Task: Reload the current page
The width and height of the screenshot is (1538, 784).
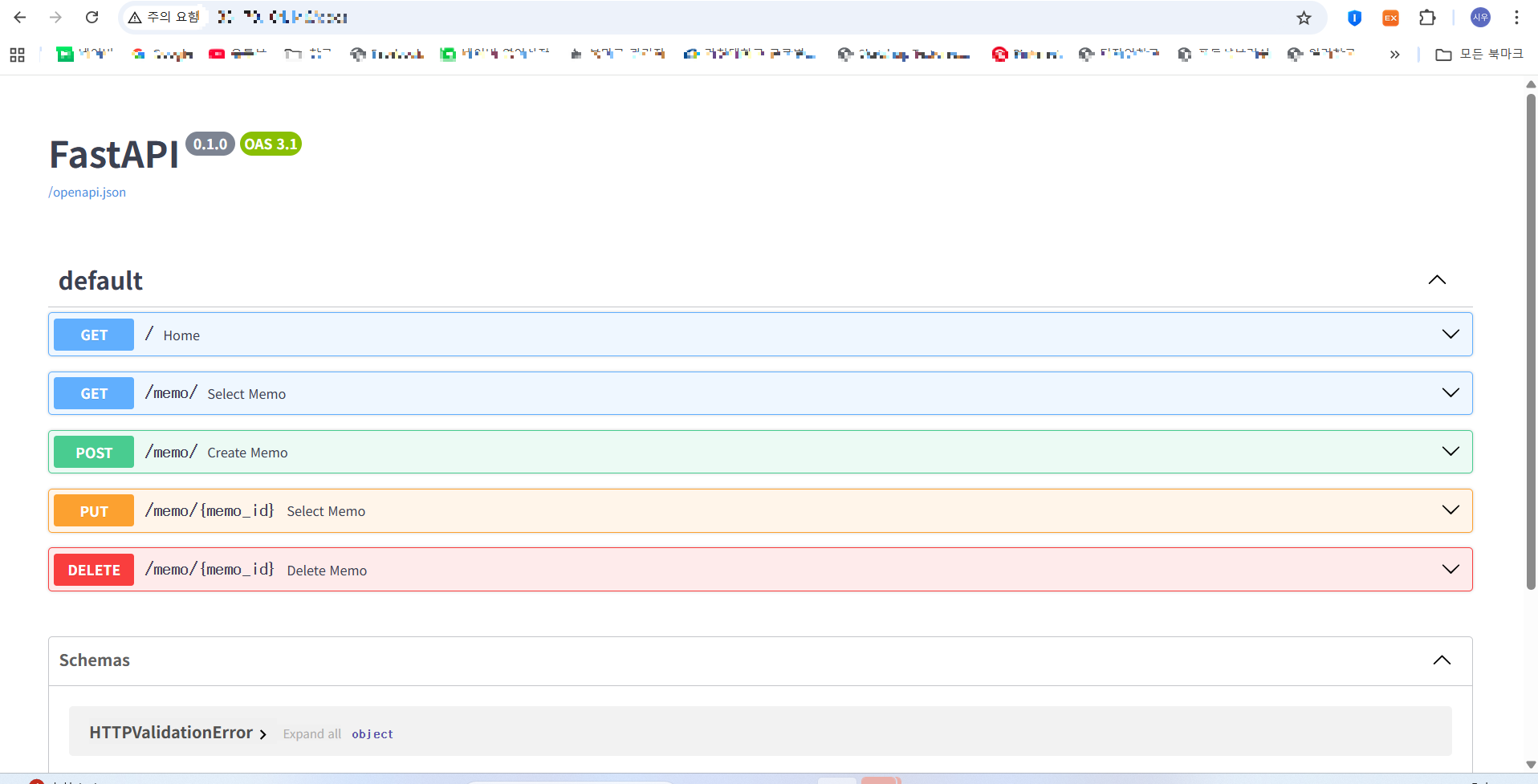Action: point(92,18)
